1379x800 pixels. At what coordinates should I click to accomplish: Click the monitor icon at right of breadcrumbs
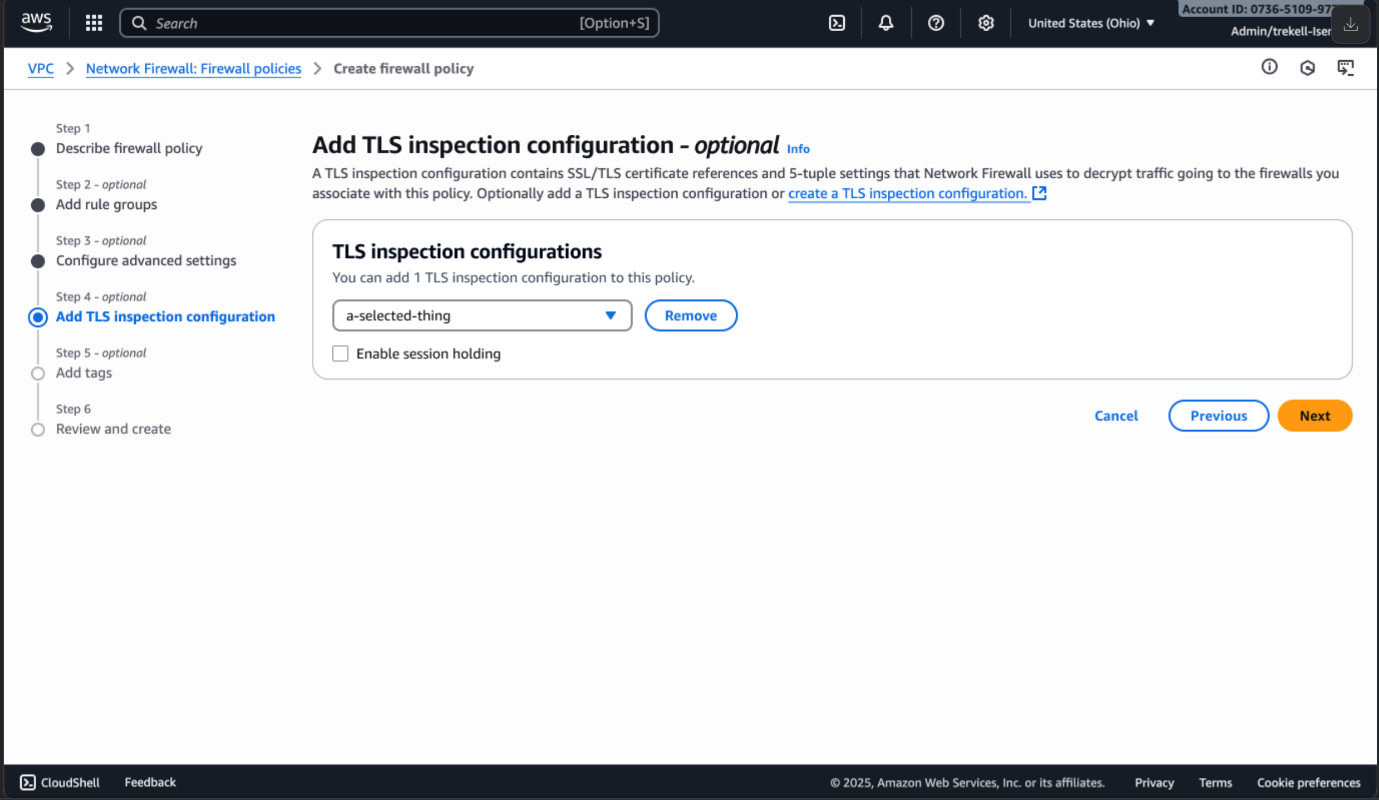1346,68
